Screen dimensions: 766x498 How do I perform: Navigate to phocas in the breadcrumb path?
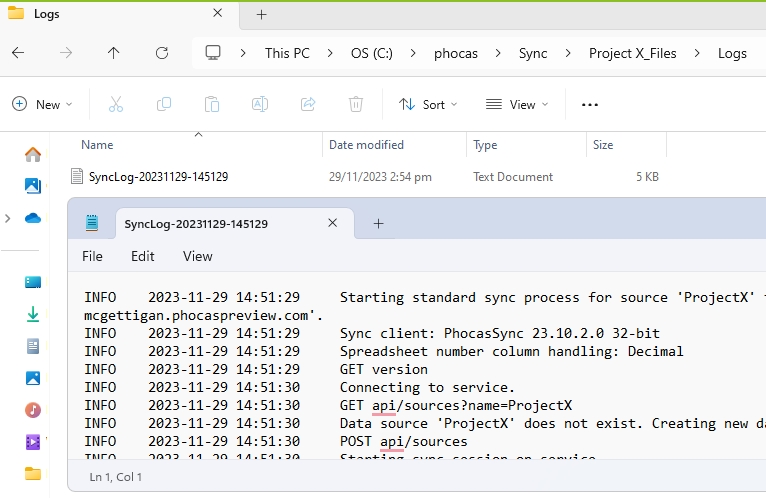tap(455, 53)
